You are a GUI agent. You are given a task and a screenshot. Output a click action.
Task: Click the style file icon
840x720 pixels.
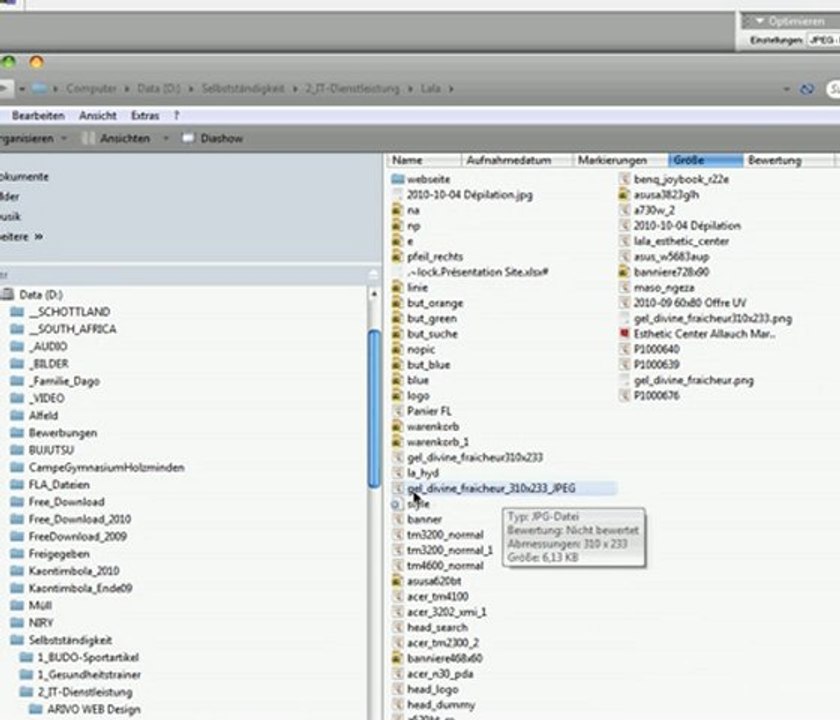coord(397,504)
